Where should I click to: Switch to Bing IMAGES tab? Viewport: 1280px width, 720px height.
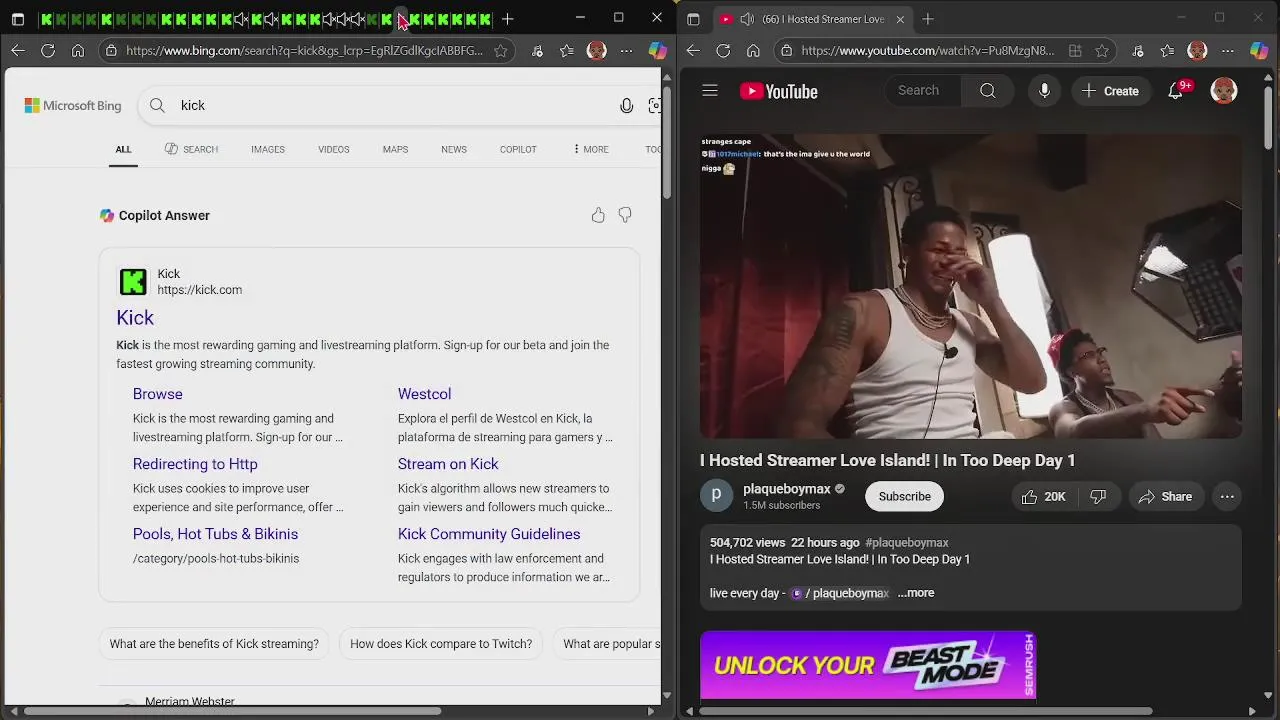click(267, 149)
